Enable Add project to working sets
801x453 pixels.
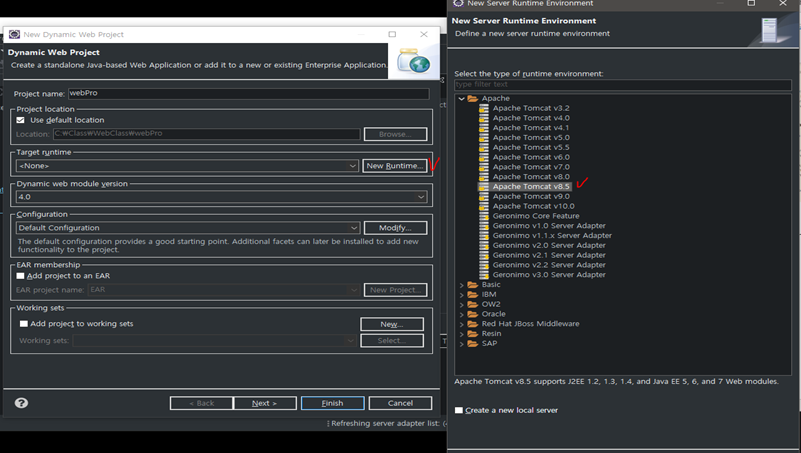23,324
